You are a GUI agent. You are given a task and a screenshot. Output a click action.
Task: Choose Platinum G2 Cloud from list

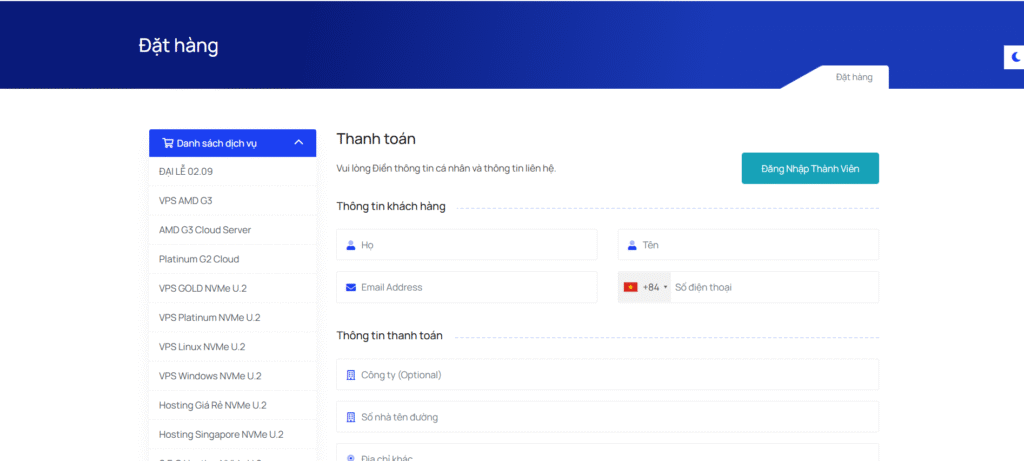click(x=199, y=259)
